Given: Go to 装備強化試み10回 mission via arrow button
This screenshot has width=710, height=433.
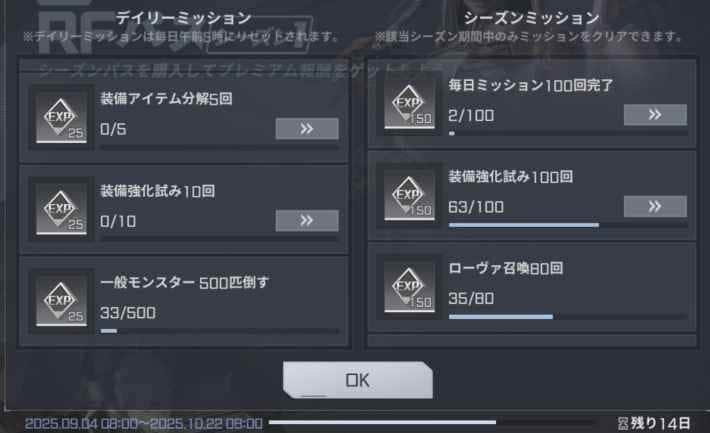Looking at the screenshot, I should click(x=307, y=221).
